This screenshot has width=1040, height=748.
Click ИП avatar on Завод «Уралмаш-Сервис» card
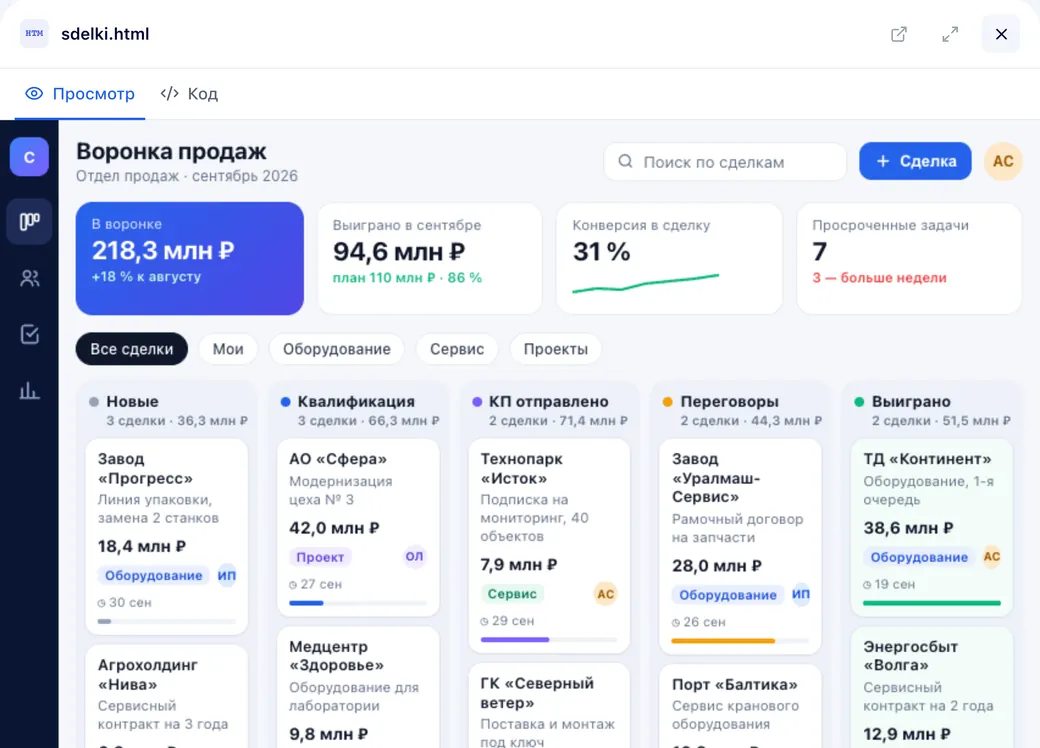[x=801, y=594]
